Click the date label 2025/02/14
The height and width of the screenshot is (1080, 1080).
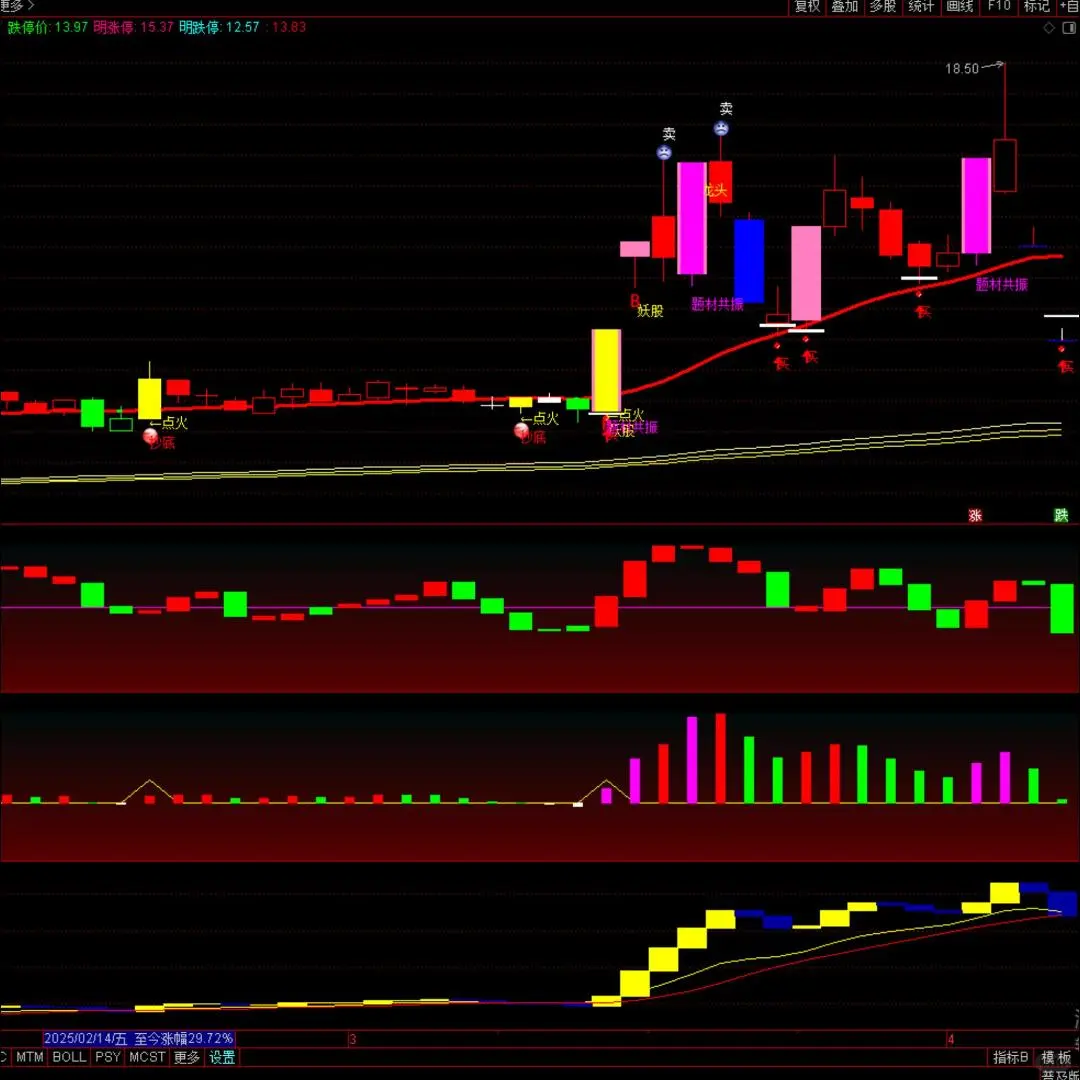[85, 1039]
